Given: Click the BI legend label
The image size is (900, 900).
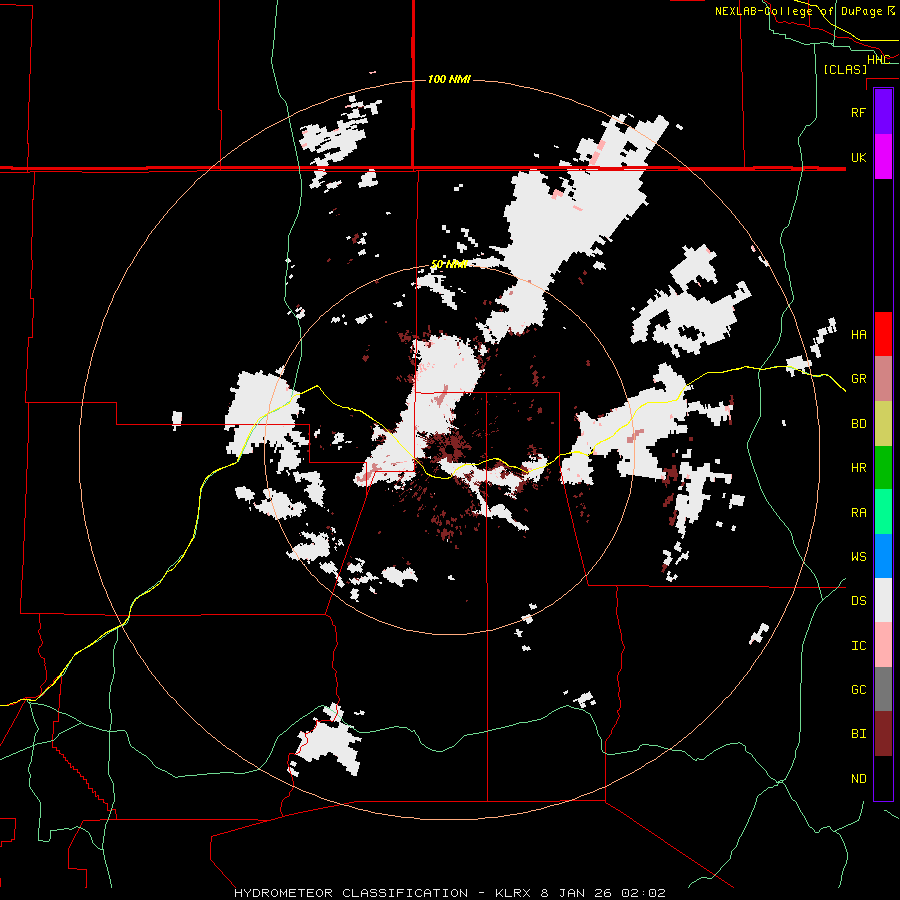Looking at the screenshot, I should point(858,734).
